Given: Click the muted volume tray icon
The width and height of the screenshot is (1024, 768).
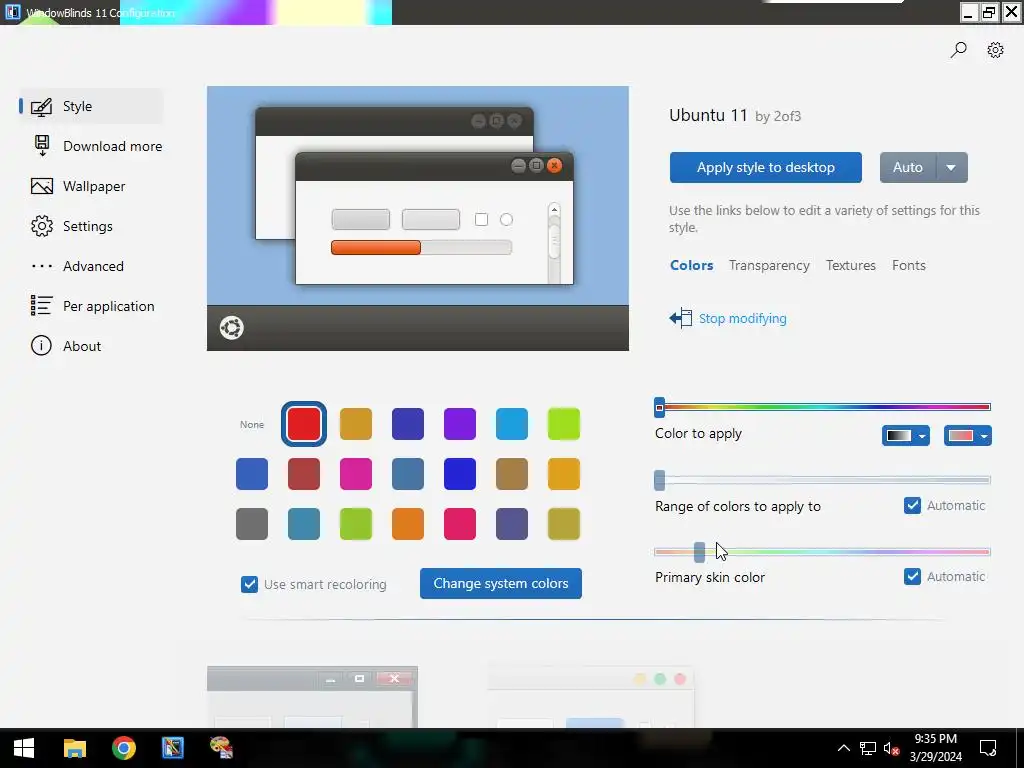Looking at the screenshot, I should pos(891,748).
